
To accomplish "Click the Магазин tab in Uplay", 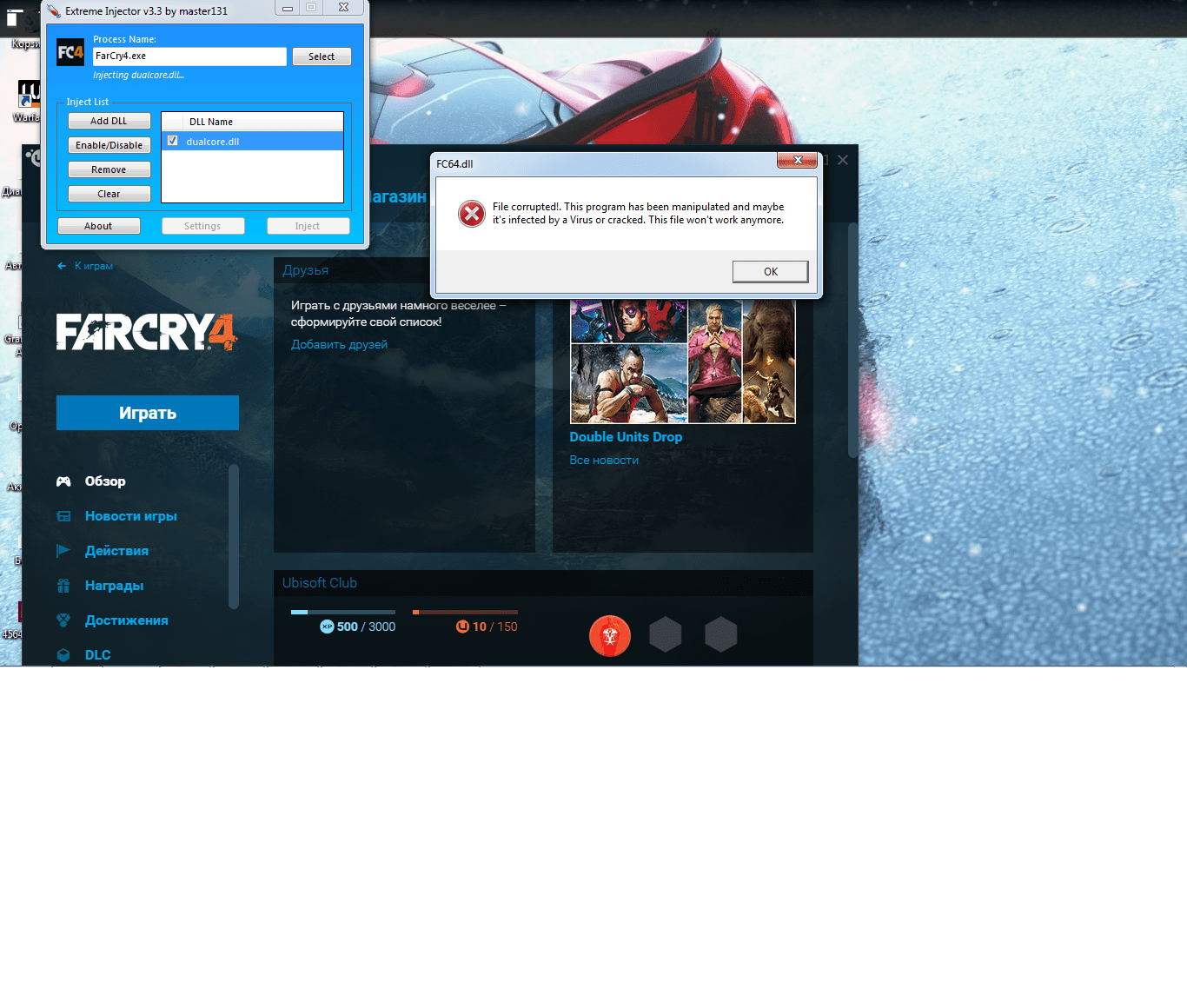I will [x=398, y=197].
